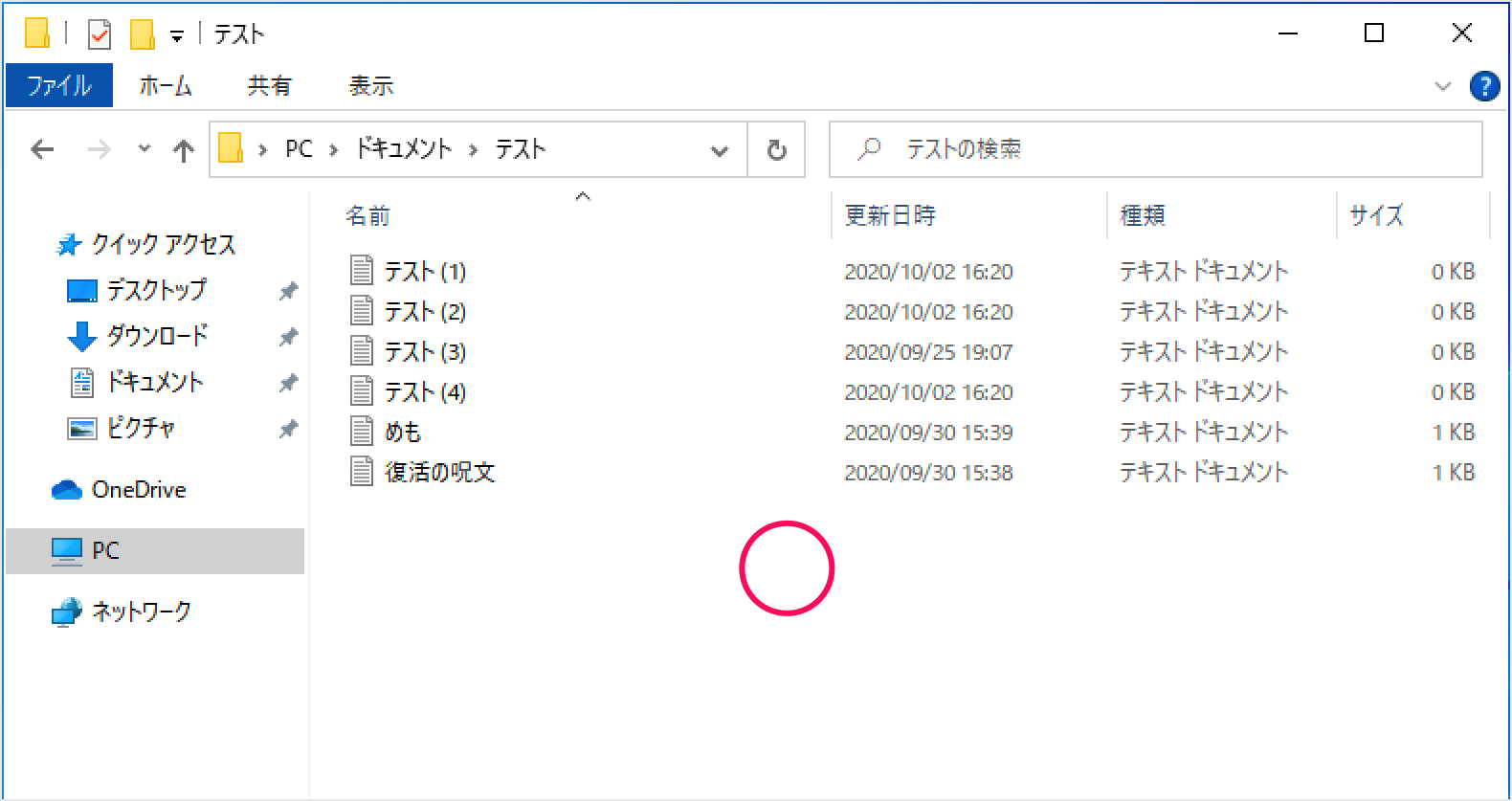Screen dimensions: 1512x801
Task: Refresh the folder view
Action: (777, 149)
